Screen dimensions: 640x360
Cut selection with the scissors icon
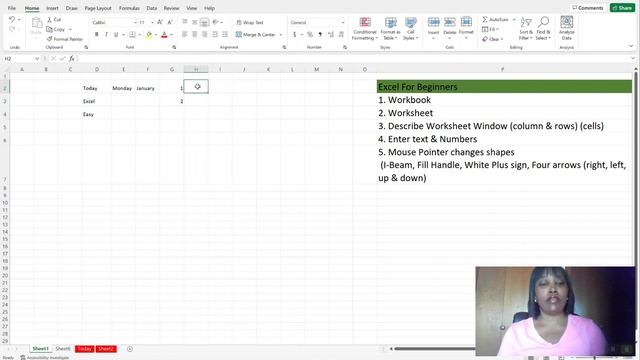pyautogui.click(x=49, y=20)
